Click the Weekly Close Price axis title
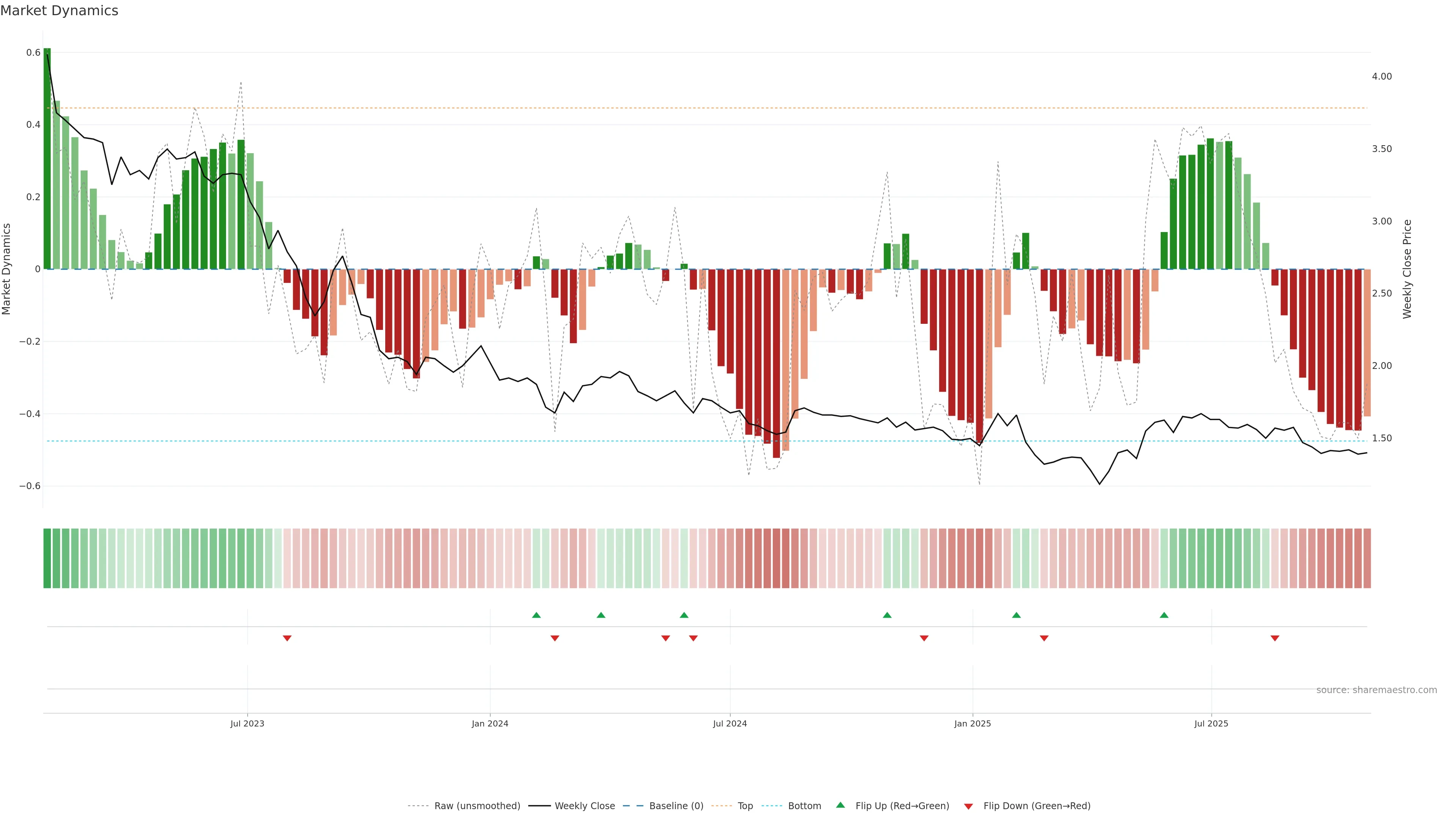Screen dimensions: 1456x819 [x=1407, y=269]
